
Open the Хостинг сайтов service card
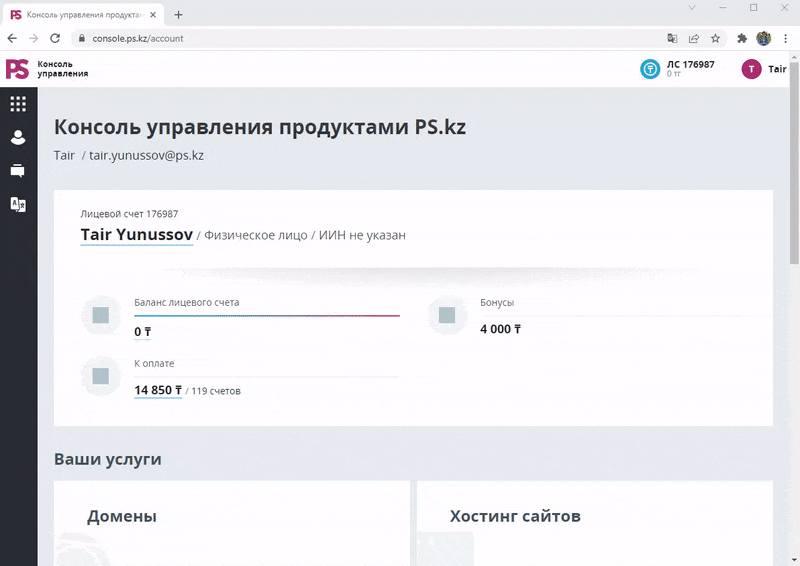(595, 523)
